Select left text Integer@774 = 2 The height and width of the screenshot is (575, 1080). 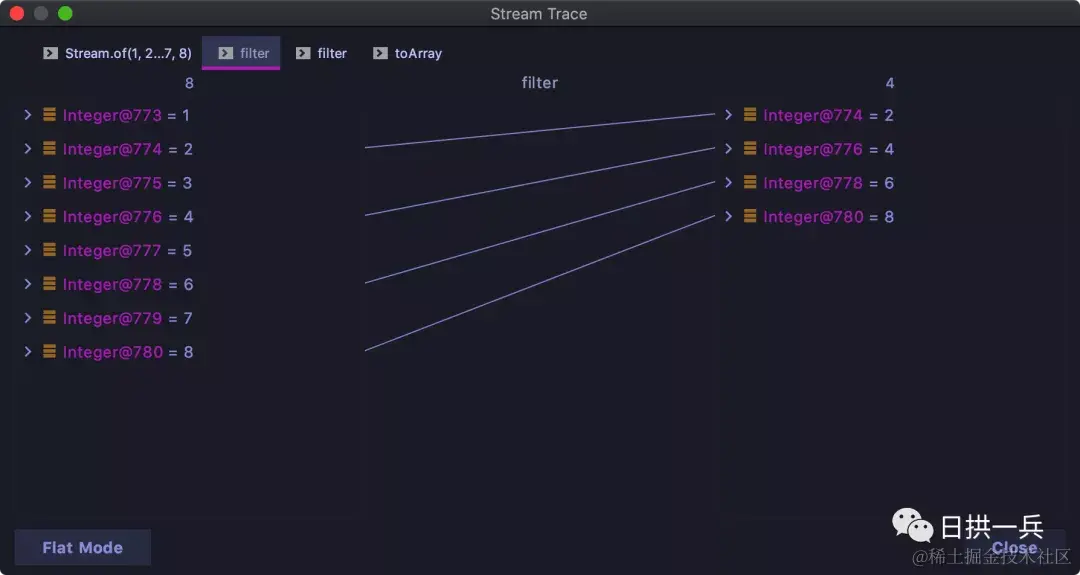click(127, 149)
